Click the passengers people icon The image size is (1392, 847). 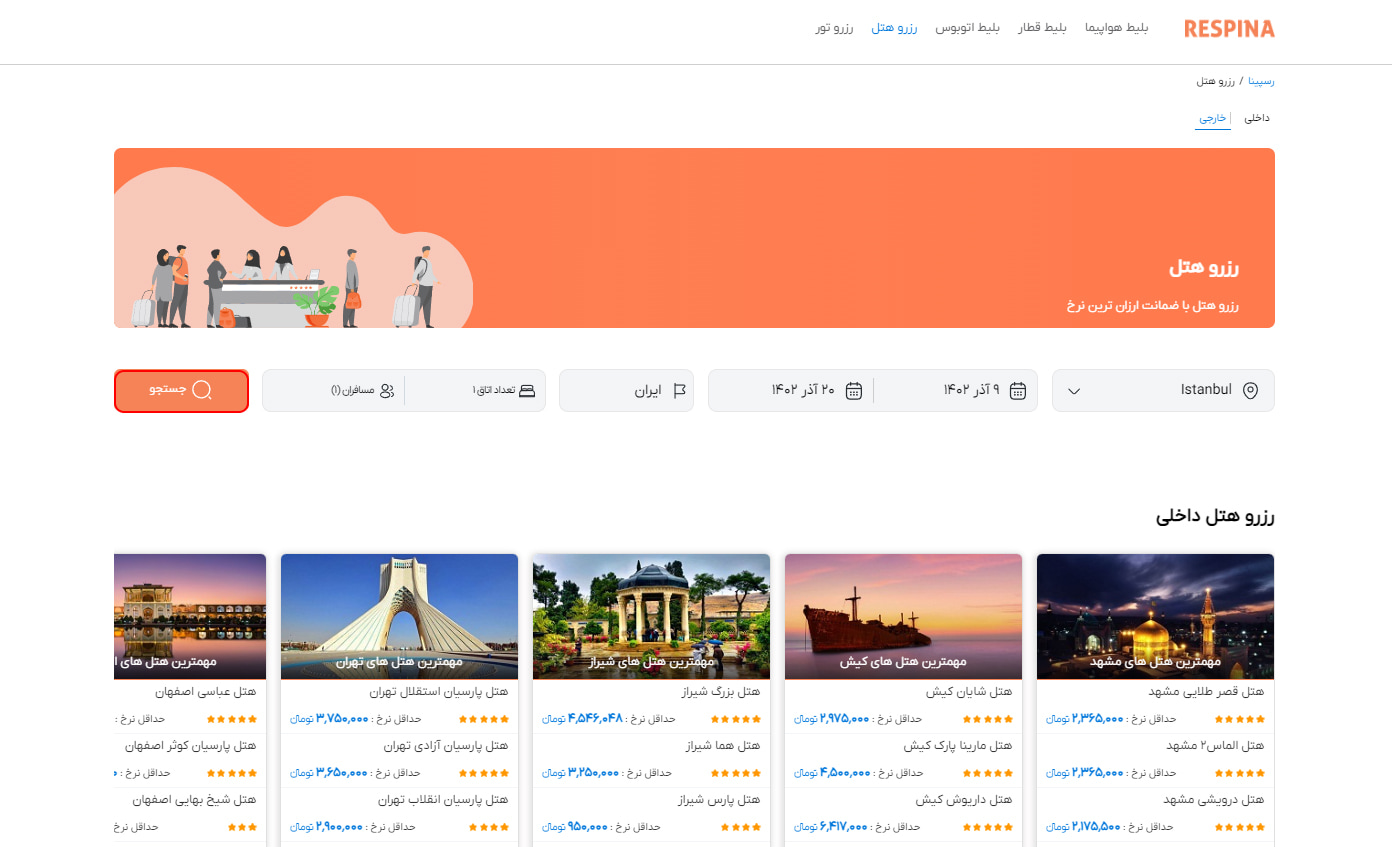[387, 391]
